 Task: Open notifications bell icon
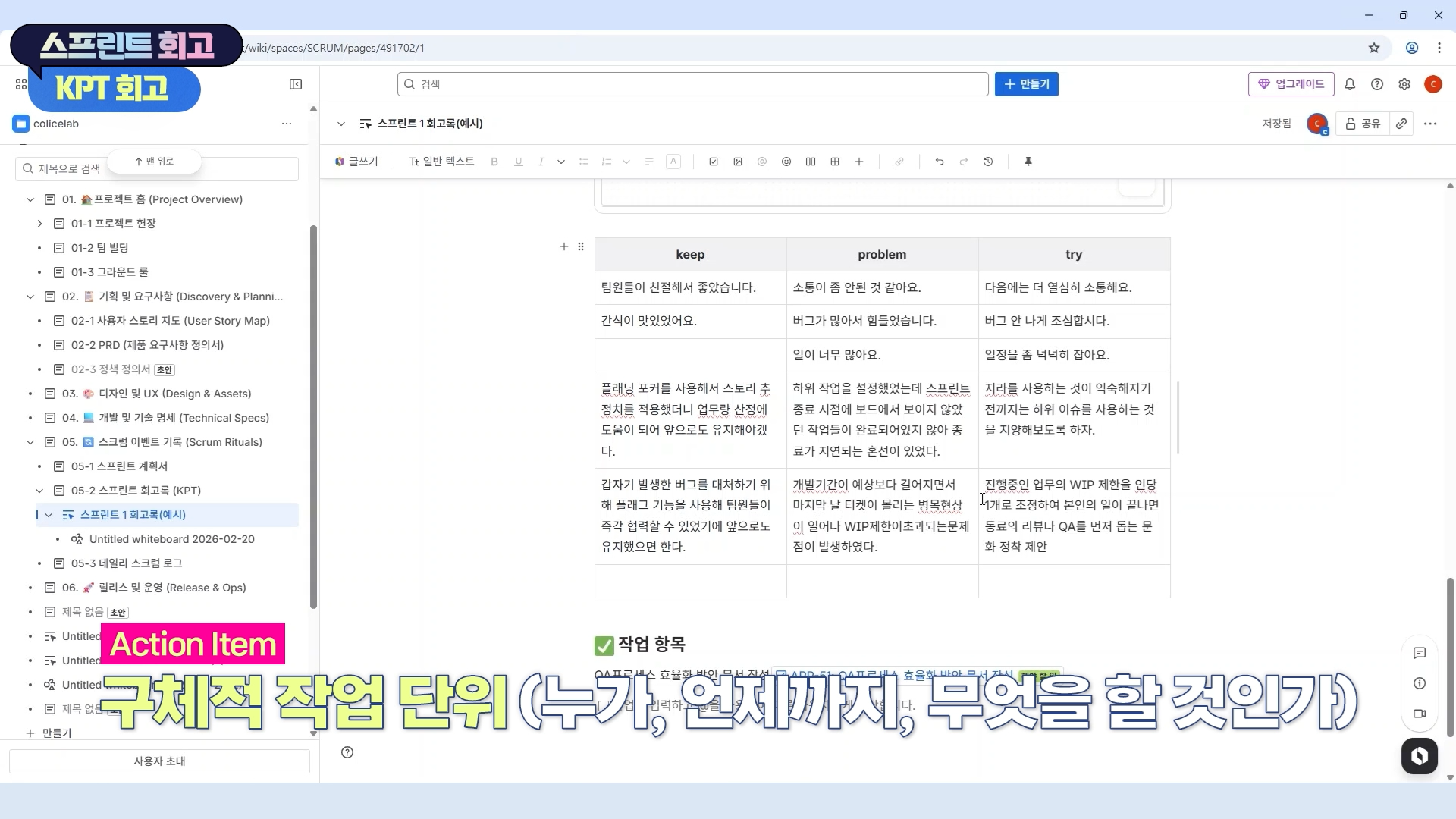coord(1350,84)
